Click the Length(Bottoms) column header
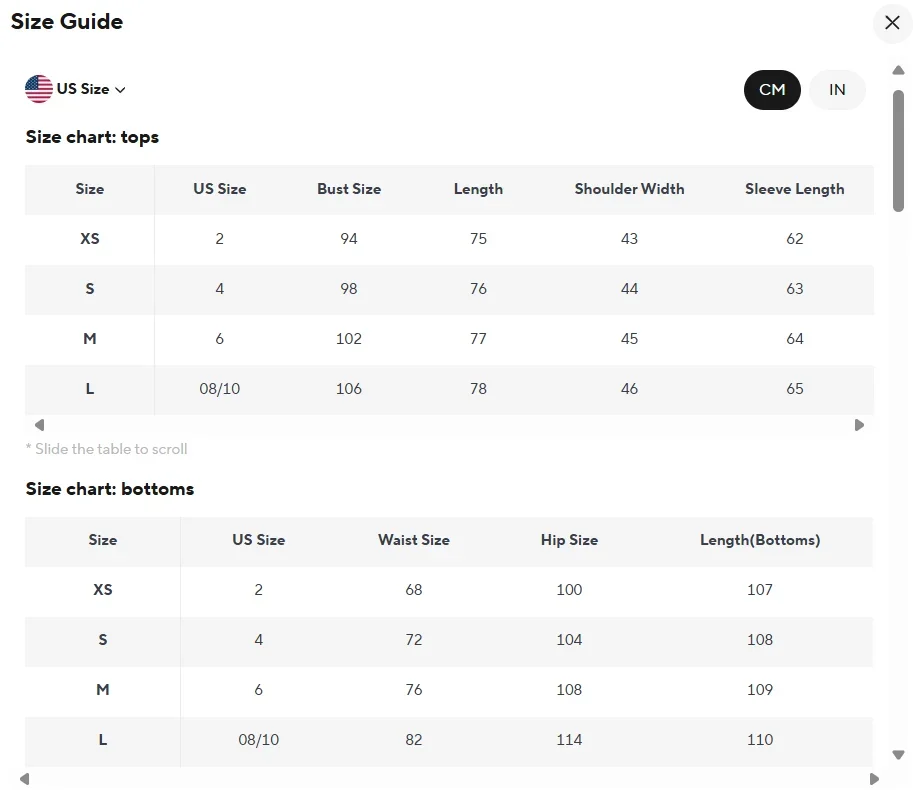 (759, 540)
